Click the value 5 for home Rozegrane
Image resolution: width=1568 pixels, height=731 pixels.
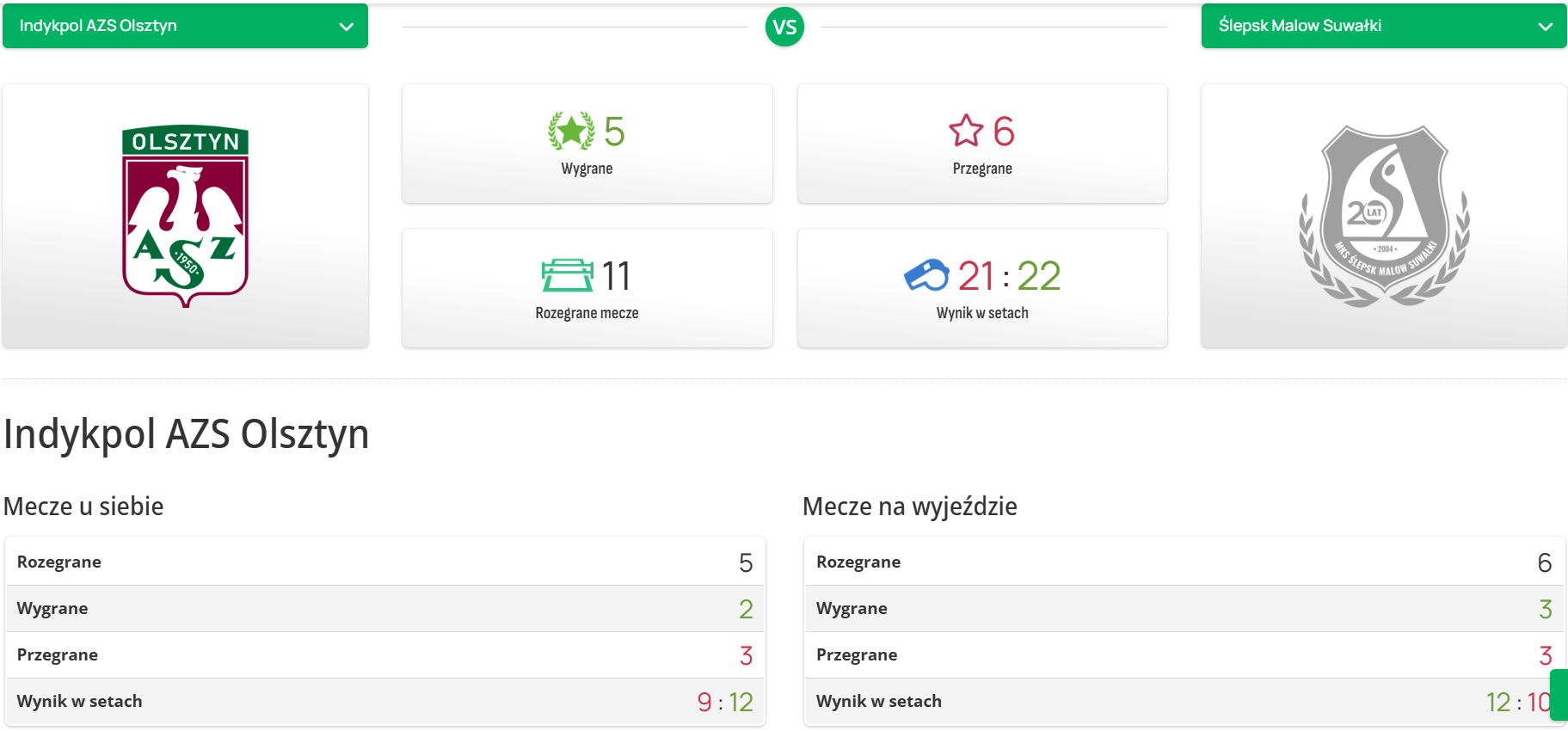746,562
